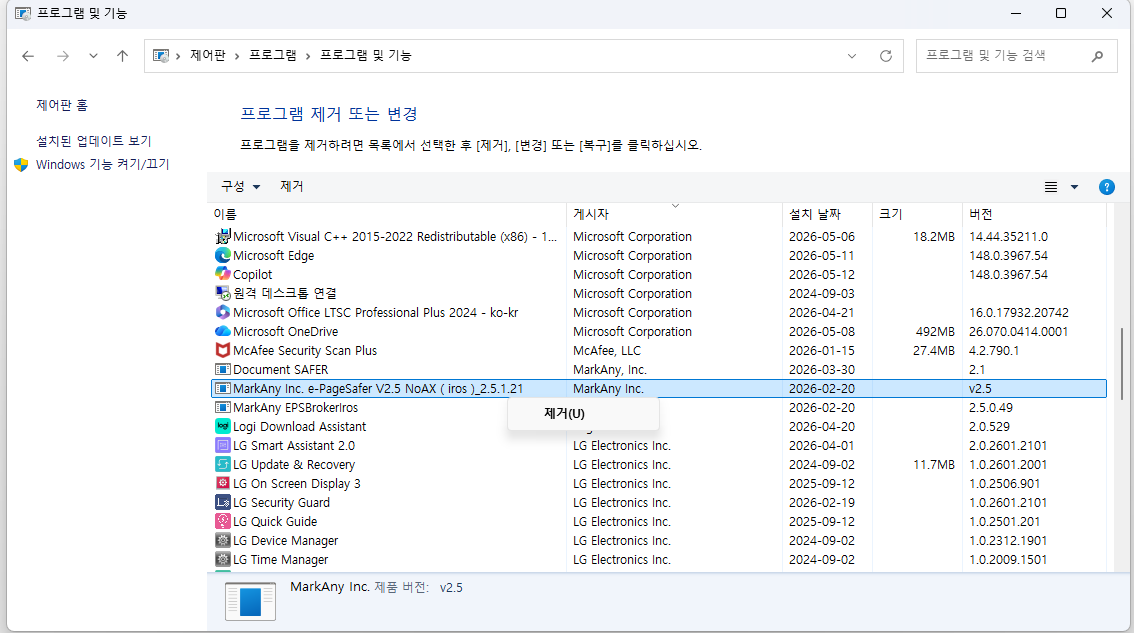Click the Microsoft Office LTSC icon

tap(223, 313)
